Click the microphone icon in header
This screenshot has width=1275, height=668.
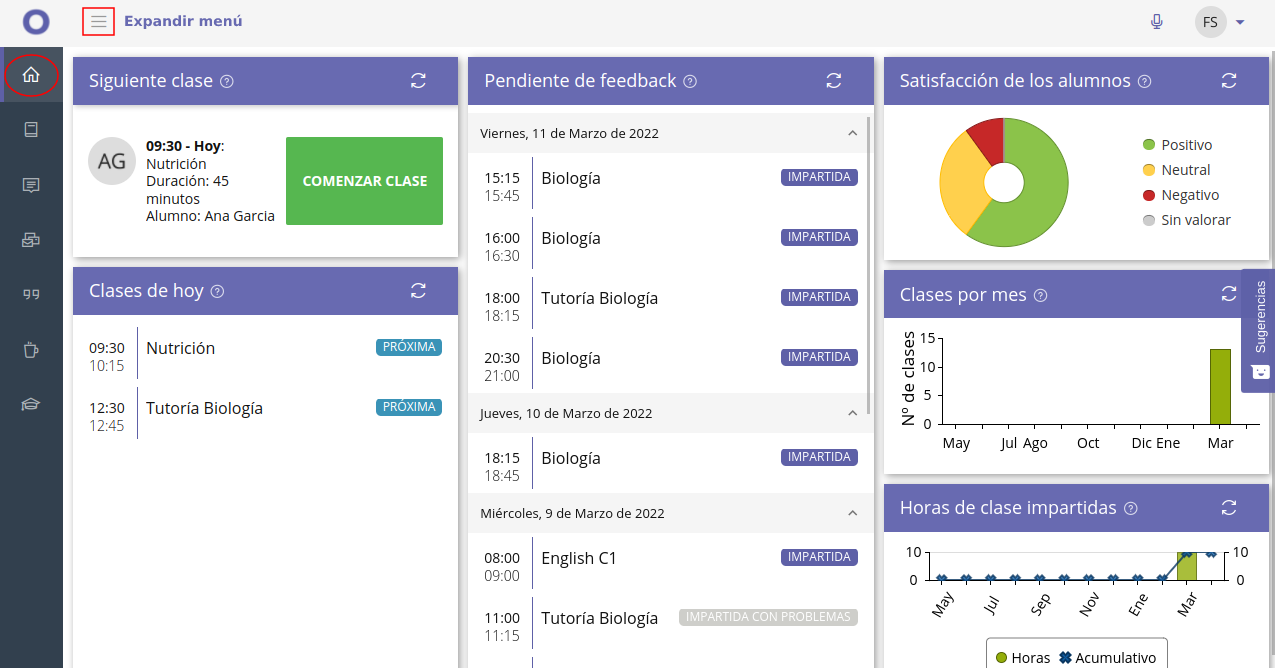pos(1157,22)
